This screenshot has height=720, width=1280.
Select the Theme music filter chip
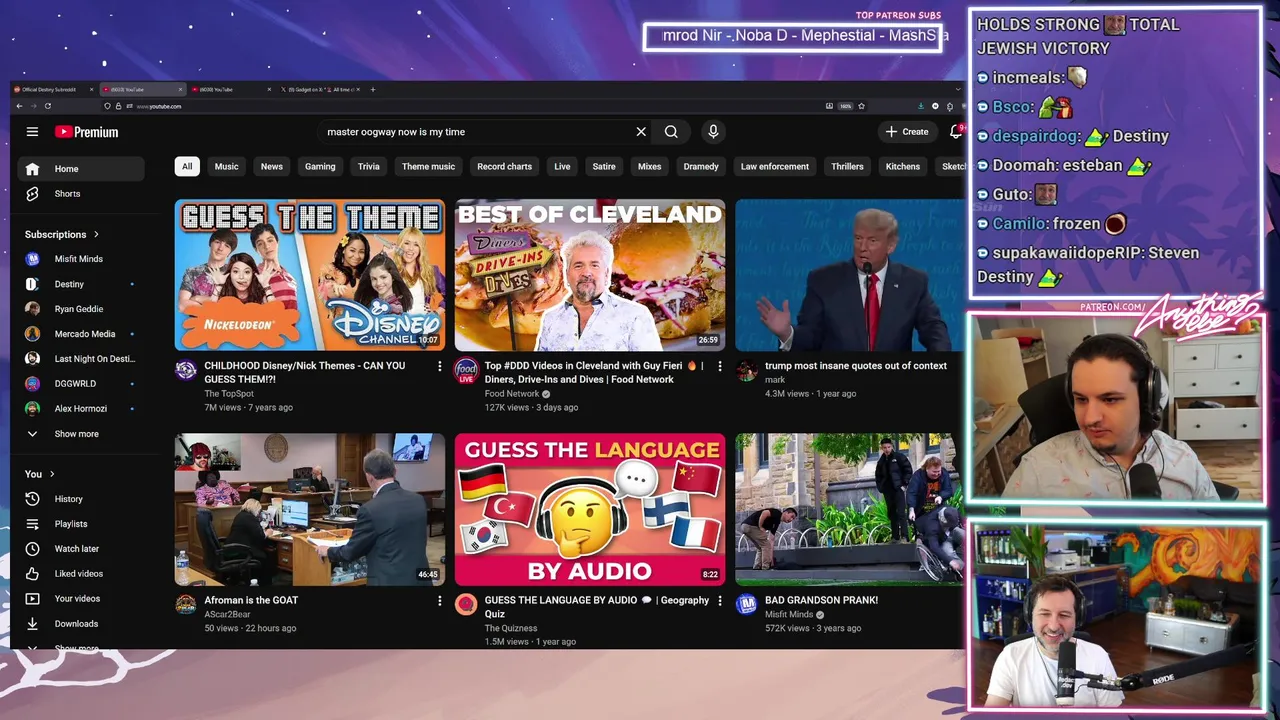click(428, 167)
